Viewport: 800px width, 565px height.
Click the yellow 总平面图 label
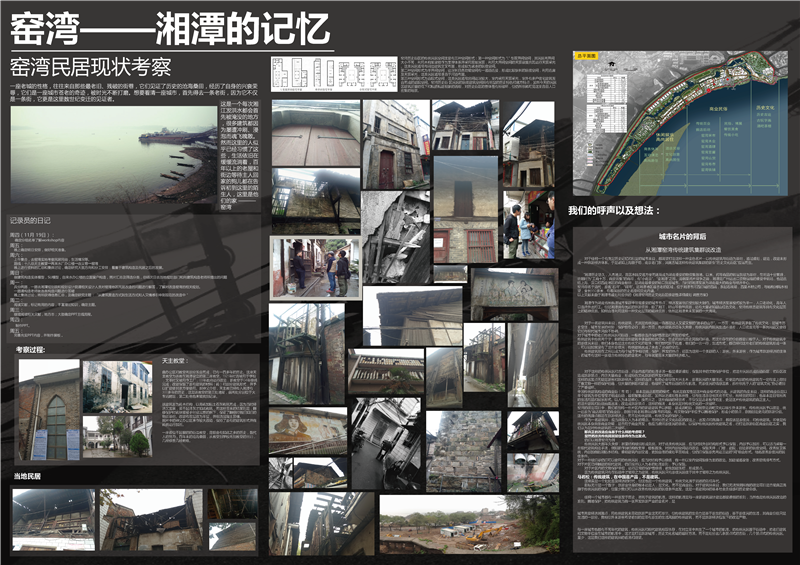(x=586, y=55)
